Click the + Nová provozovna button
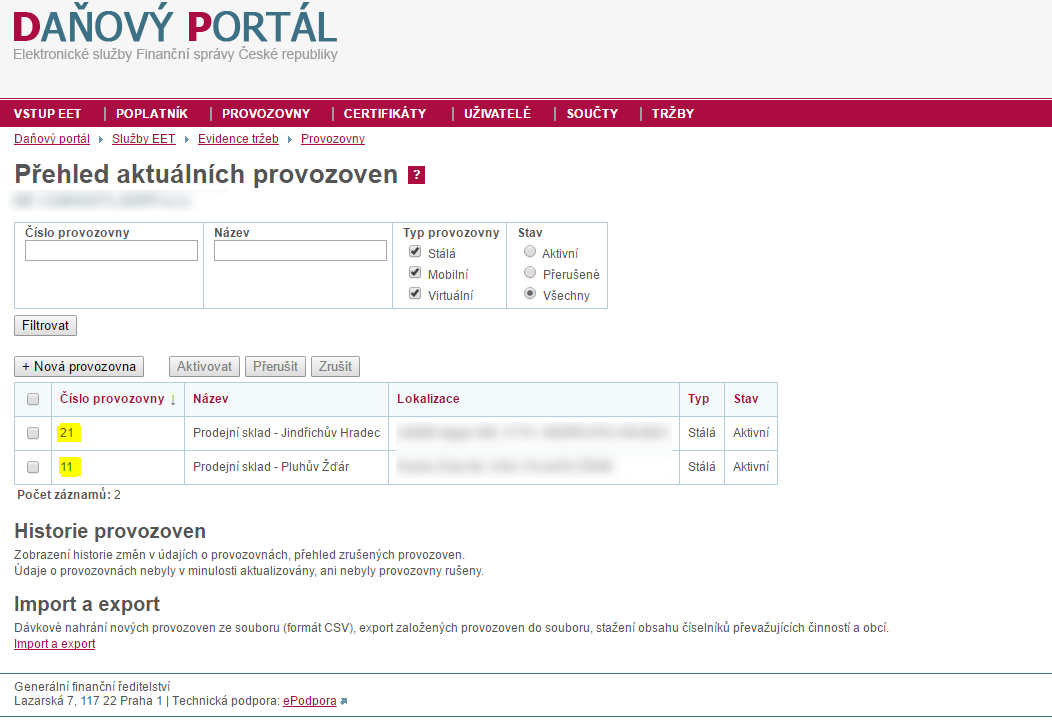This screenshot has width=1052, height=723. coord(79,367)
